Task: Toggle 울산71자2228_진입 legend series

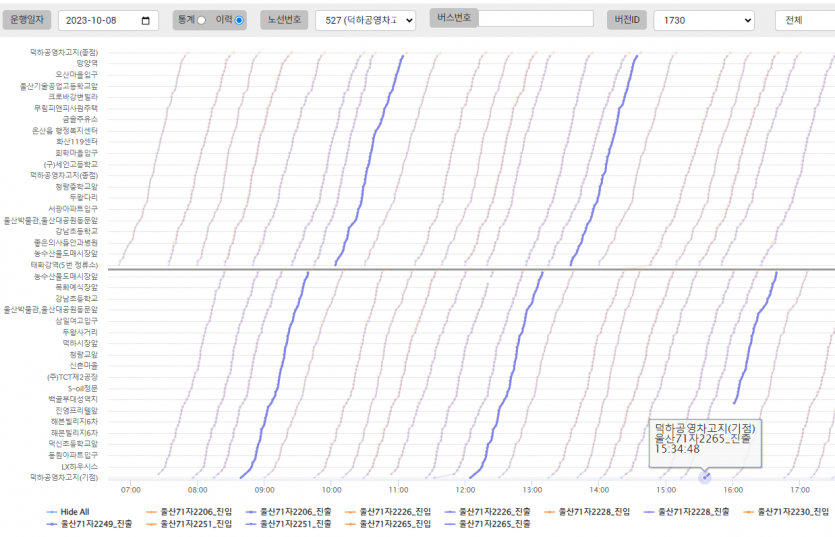Action: pyautogui.click(x=594, y=511)
